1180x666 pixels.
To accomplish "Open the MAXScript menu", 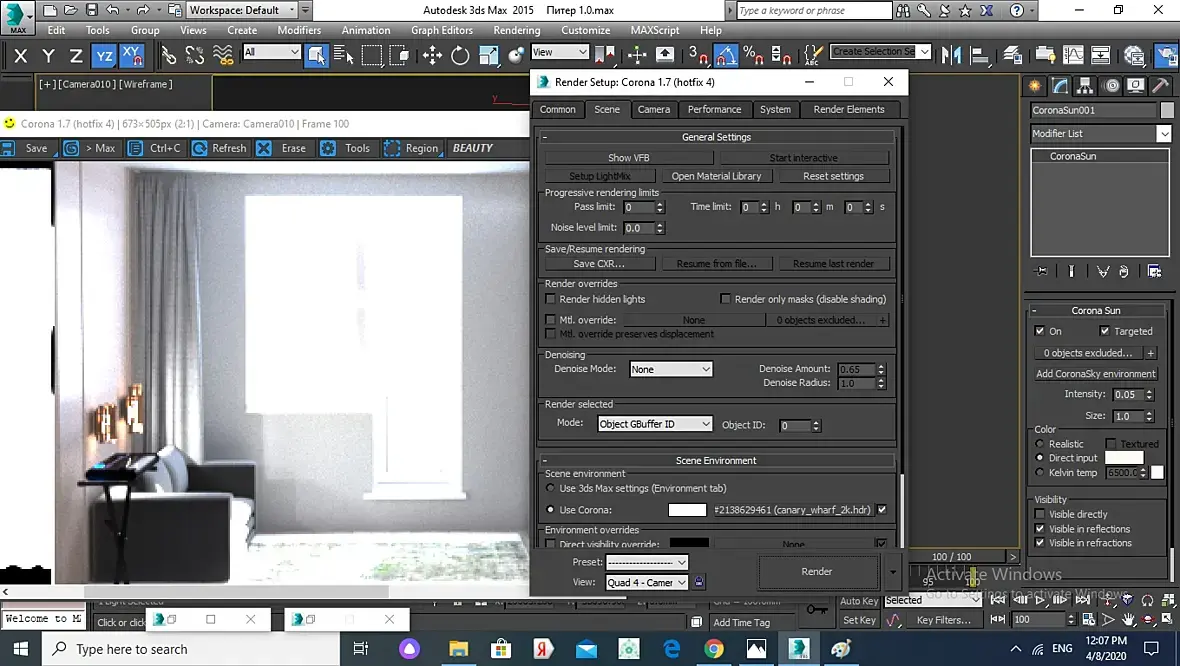I will (x=655, y=30).
